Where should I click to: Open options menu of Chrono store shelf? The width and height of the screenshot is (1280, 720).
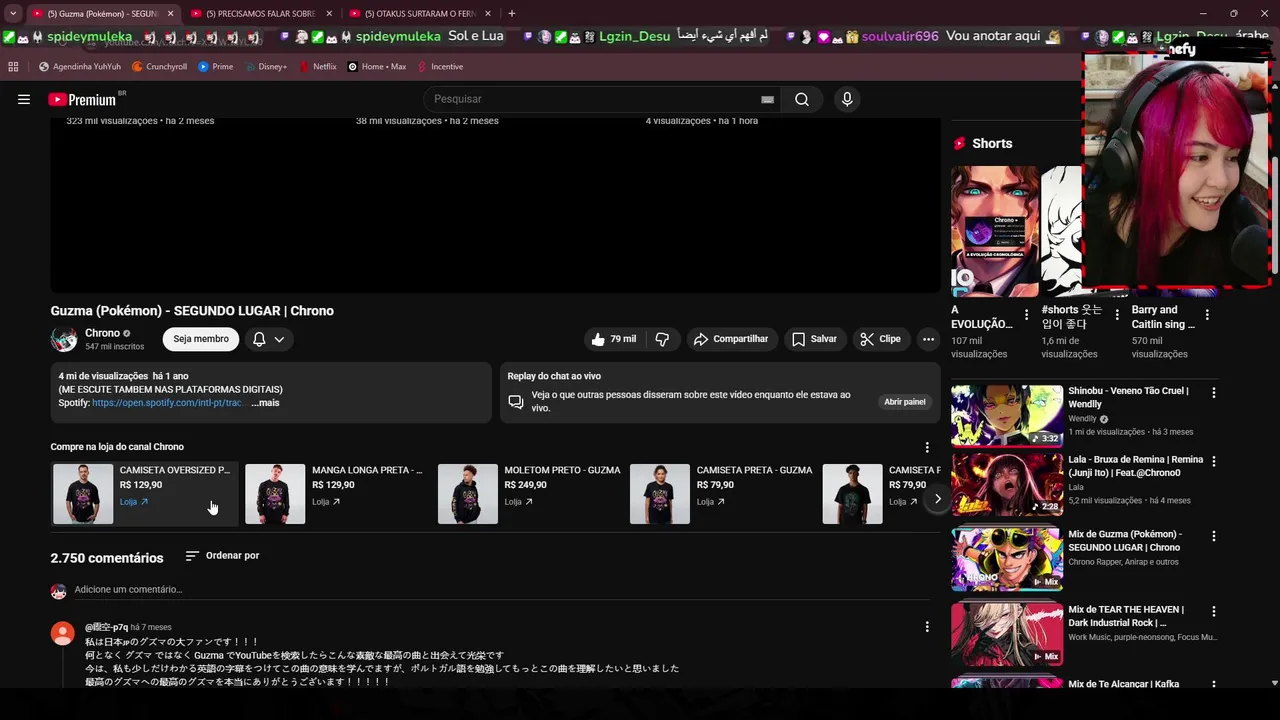(x=927, y=447)
